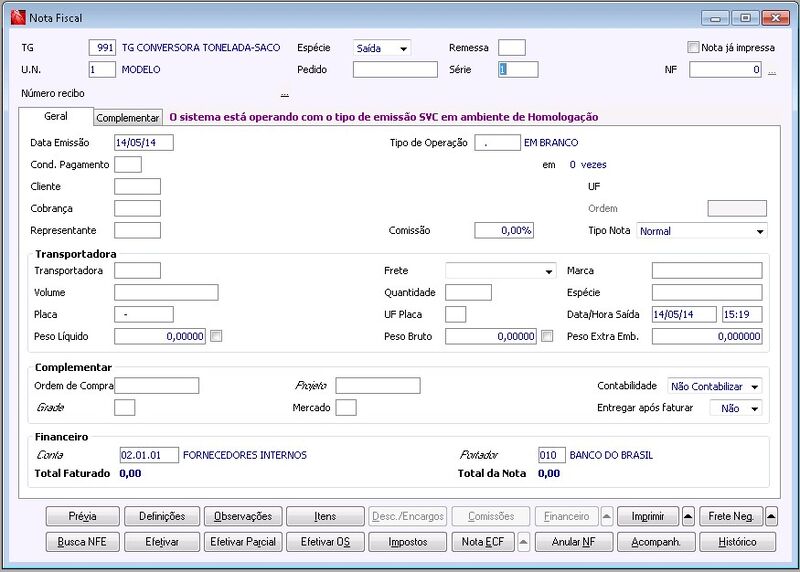The width and height of the screenshot is (800, 572).
Task: Click the NF number field
Action: 725,69
